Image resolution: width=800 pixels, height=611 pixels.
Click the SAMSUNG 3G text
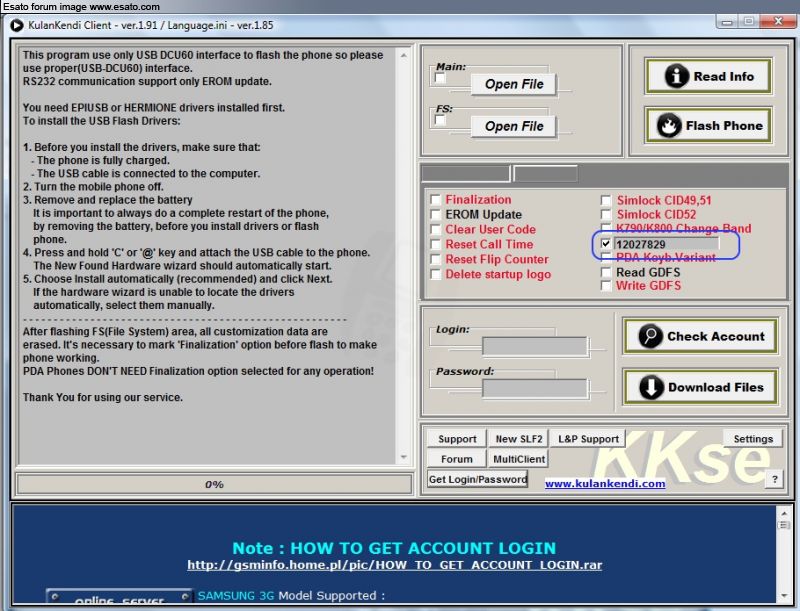[236, 595]
